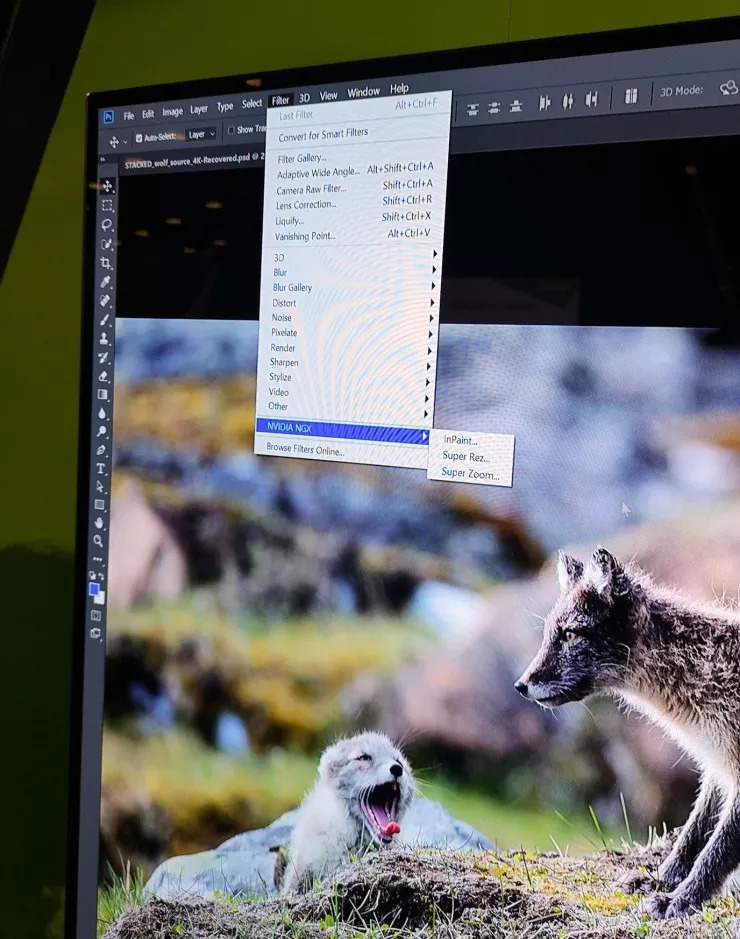Select the Clone Stamp tool
The height and width of the screenshot is (939, 740).
(x=104, y=338)
